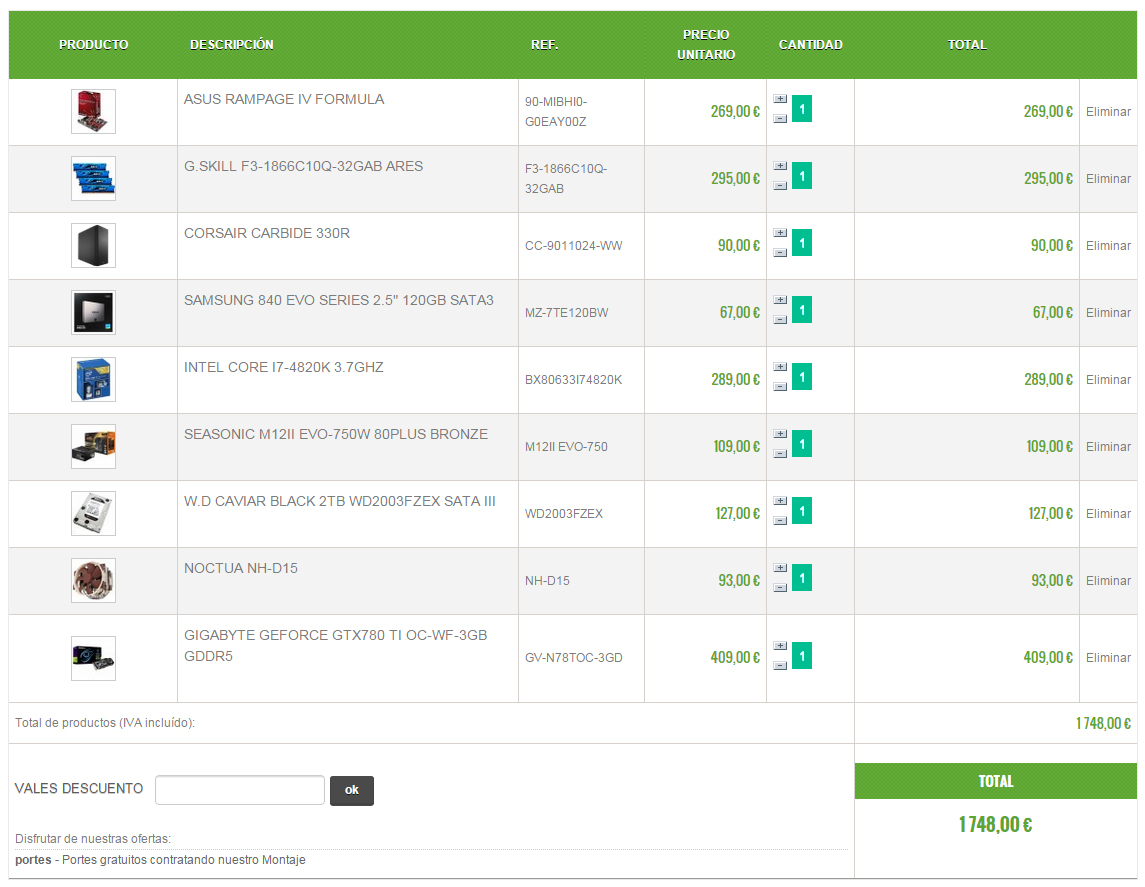The width and height of the screenshot is (1145, 887).
Task: Click the discount voucher input field
Action: [x=240, y=790]
